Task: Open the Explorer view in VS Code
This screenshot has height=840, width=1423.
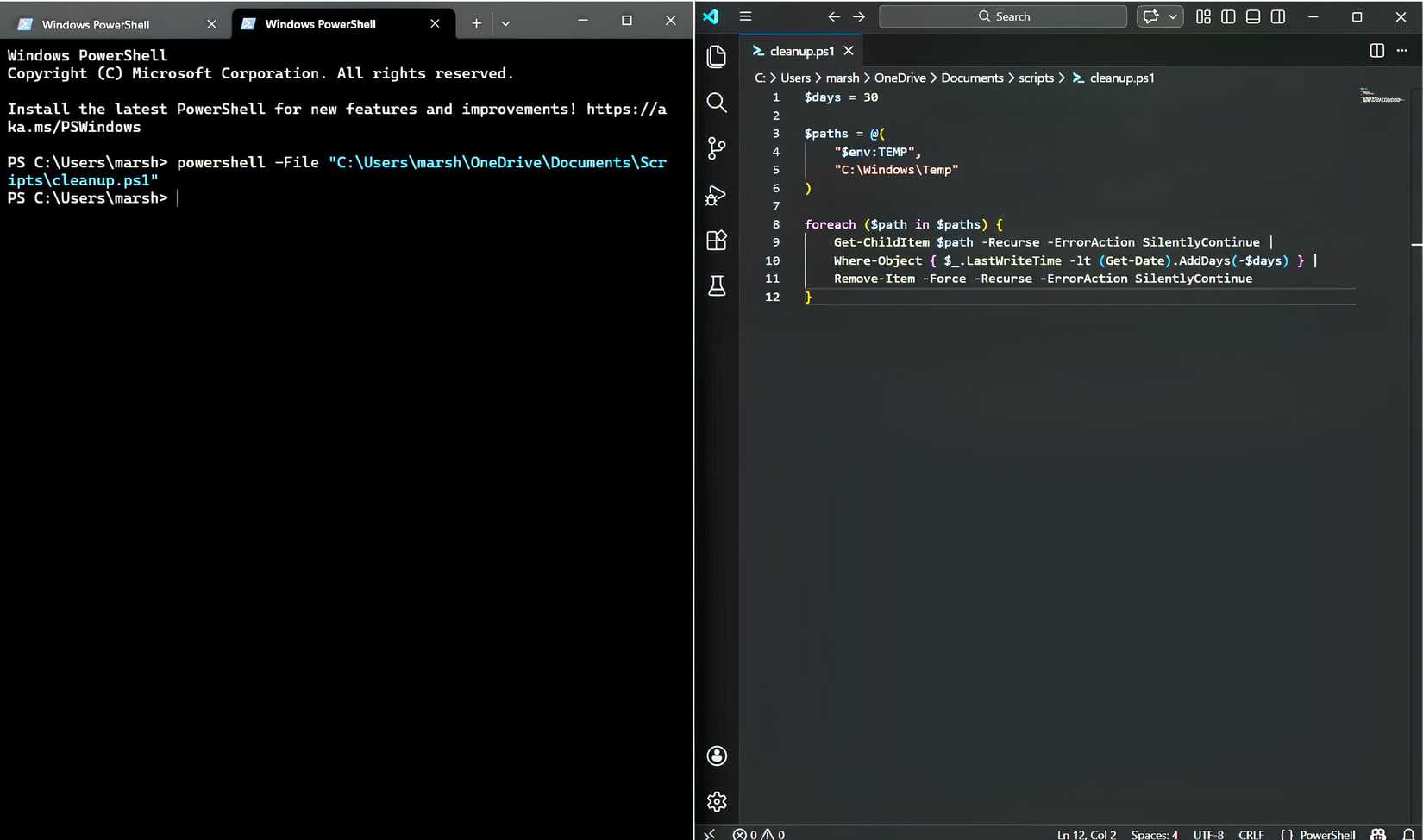Action: point(716,57)
